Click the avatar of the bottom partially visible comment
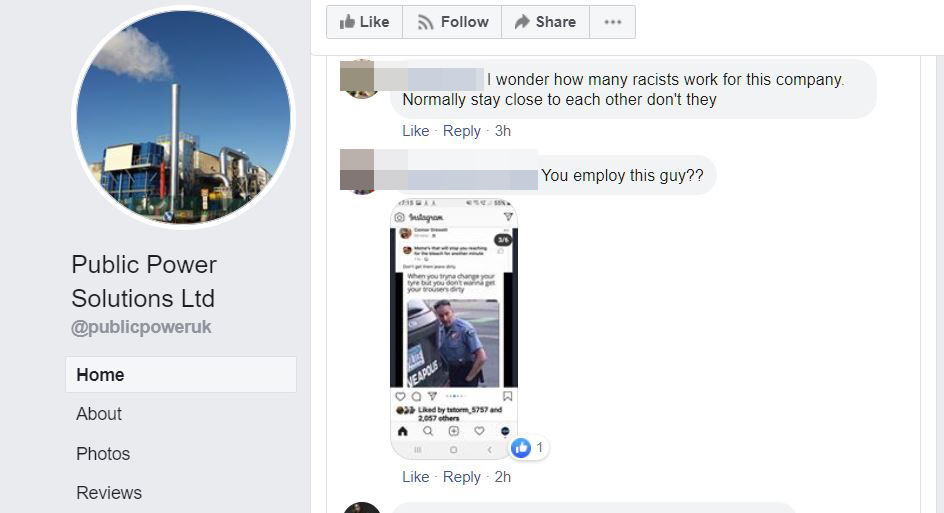Image resolution: width=944 pixels, height=513 pixels. 362,508
